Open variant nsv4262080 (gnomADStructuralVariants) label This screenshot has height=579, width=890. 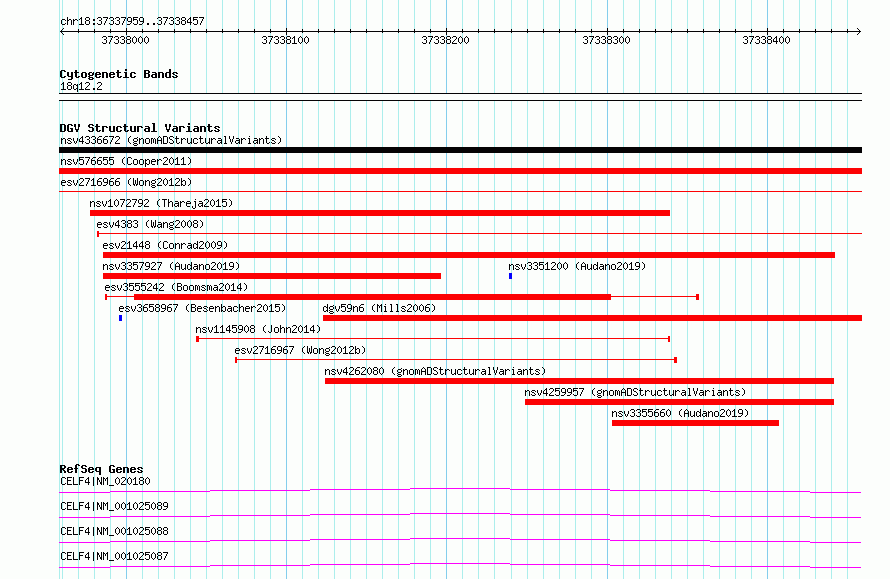tap(435, 371)
